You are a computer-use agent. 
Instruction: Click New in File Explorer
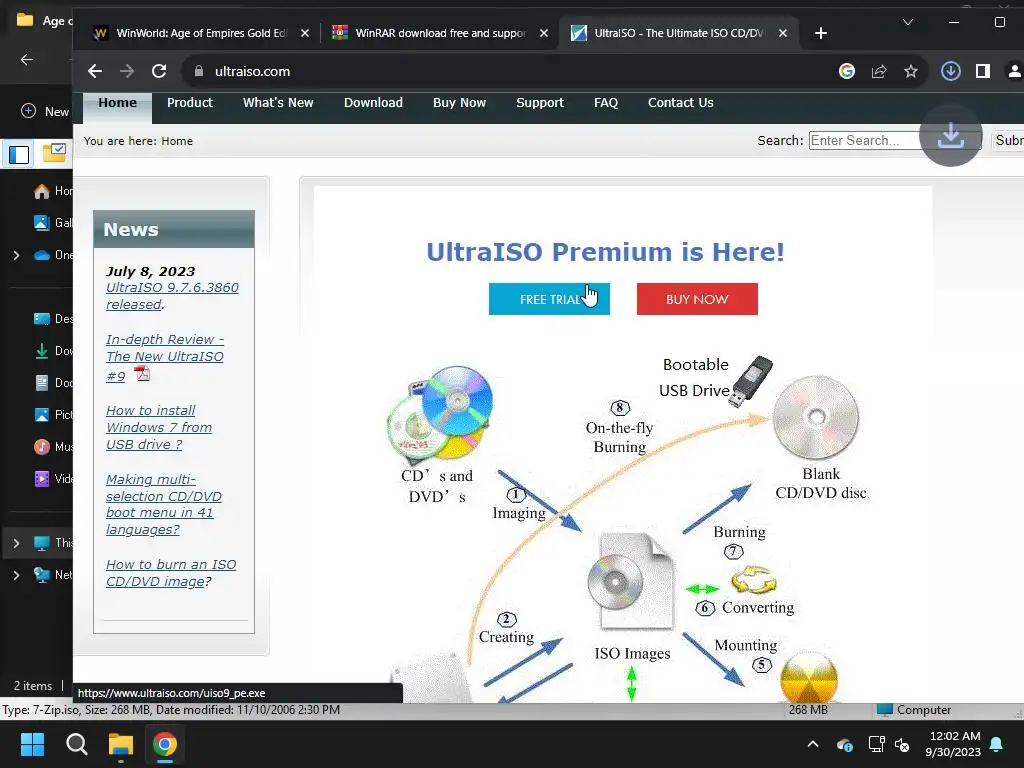46,112
